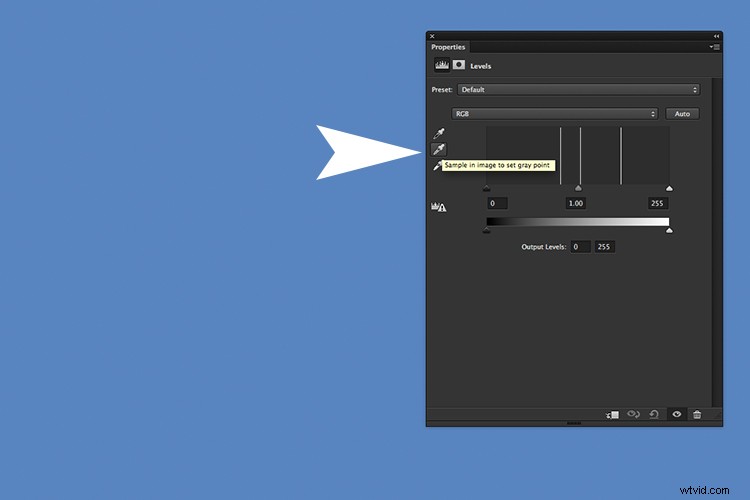Image resolution: width=750 pixels, height=500 pixels.
Task: Click the histogram warning recalculate icon
Action: coord(439,207)
